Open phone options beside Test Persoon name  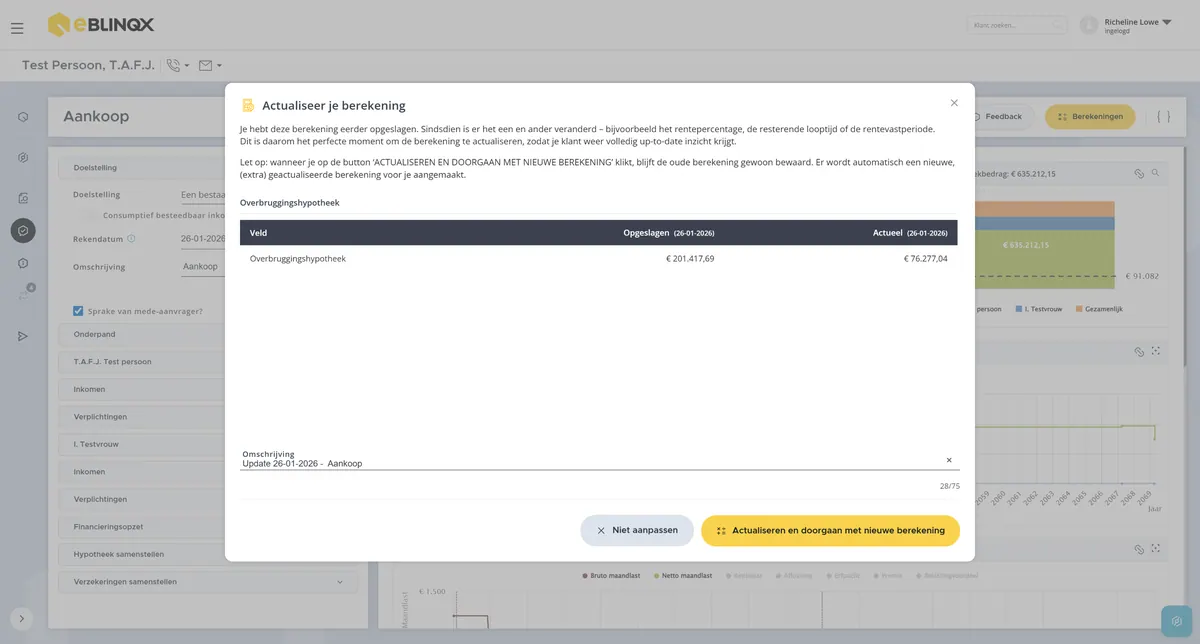pyautogui.click(x=177, y=66)
